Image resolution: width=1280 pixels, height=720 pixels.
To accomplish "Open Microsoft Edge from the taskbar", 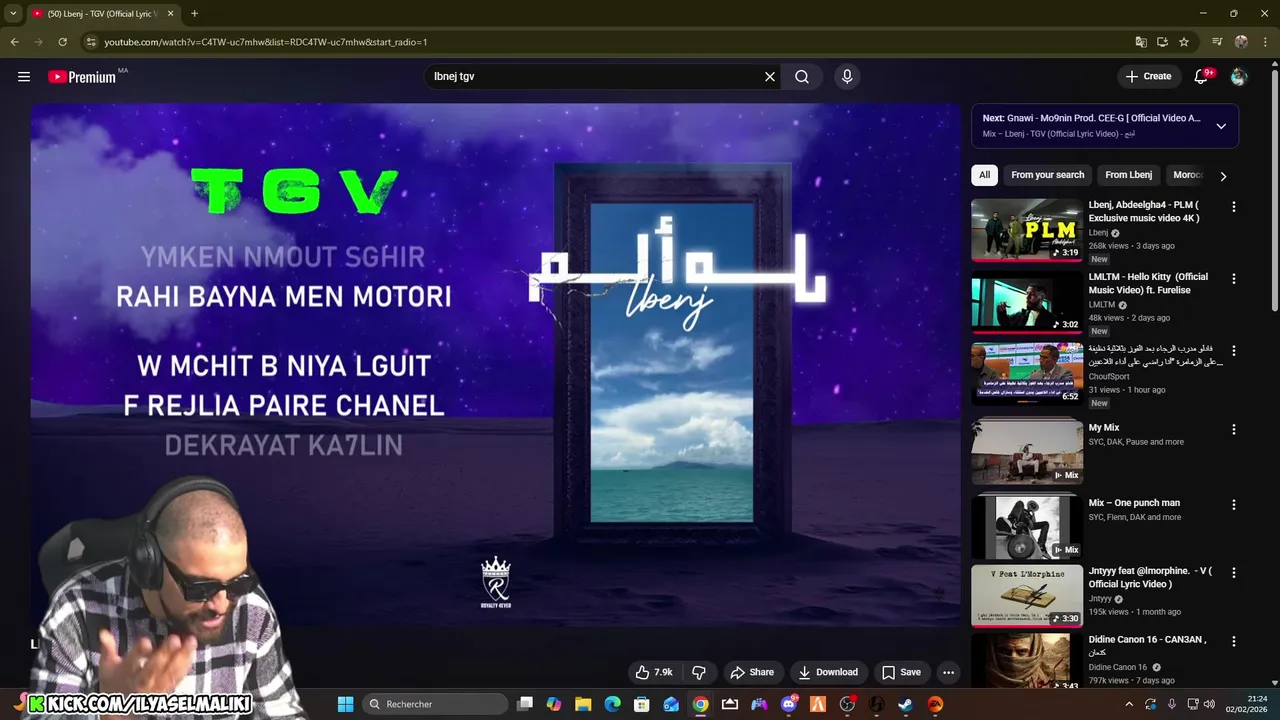I will point(612,704).
